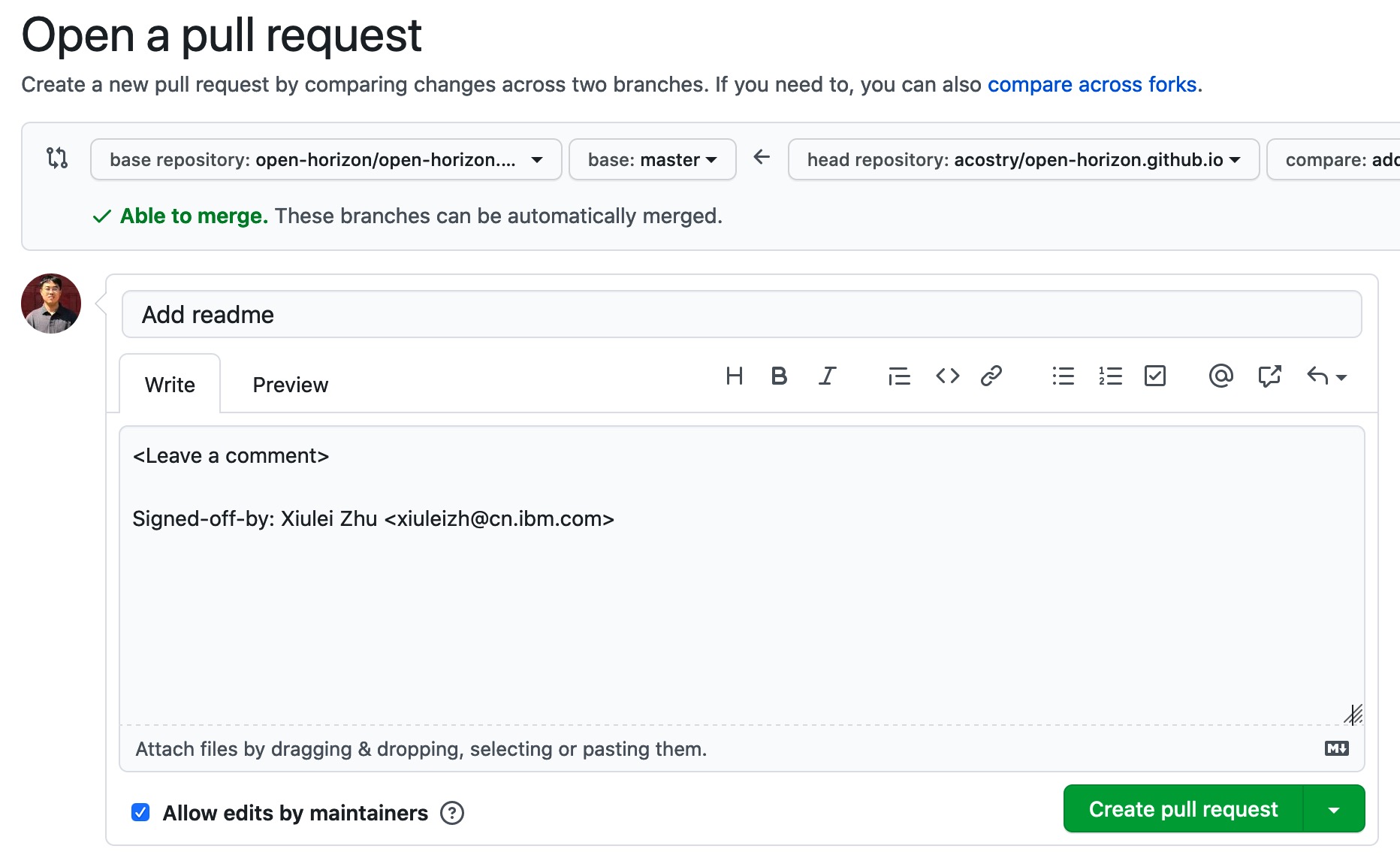Viewport: 1400px width, 858px height.
Task: Click the Markdown supported icon
Action: tap(1337, 748)
